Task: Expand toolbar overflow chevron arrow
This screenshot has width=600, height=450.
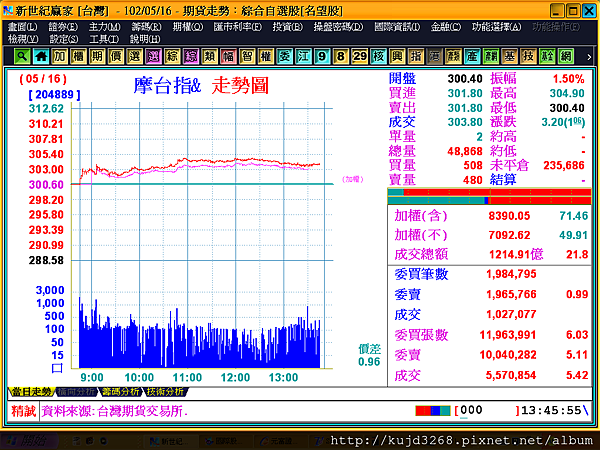Action: point(589,57)
